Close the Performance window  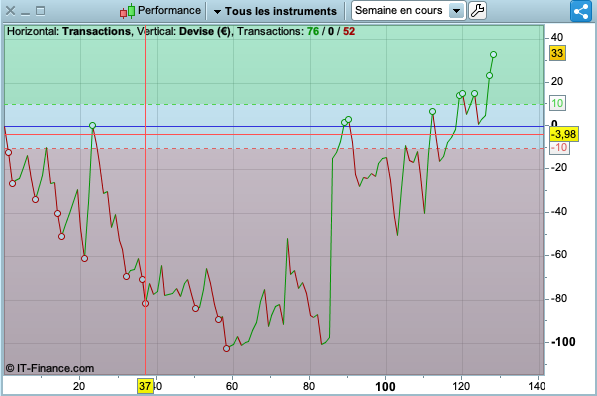(11, 11)
